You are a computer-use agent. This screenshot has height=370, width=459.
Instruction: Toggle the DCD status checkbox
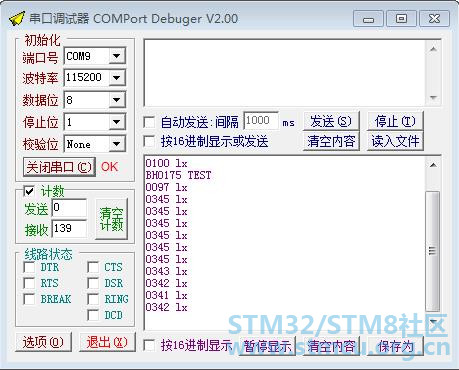pos(93,315)
